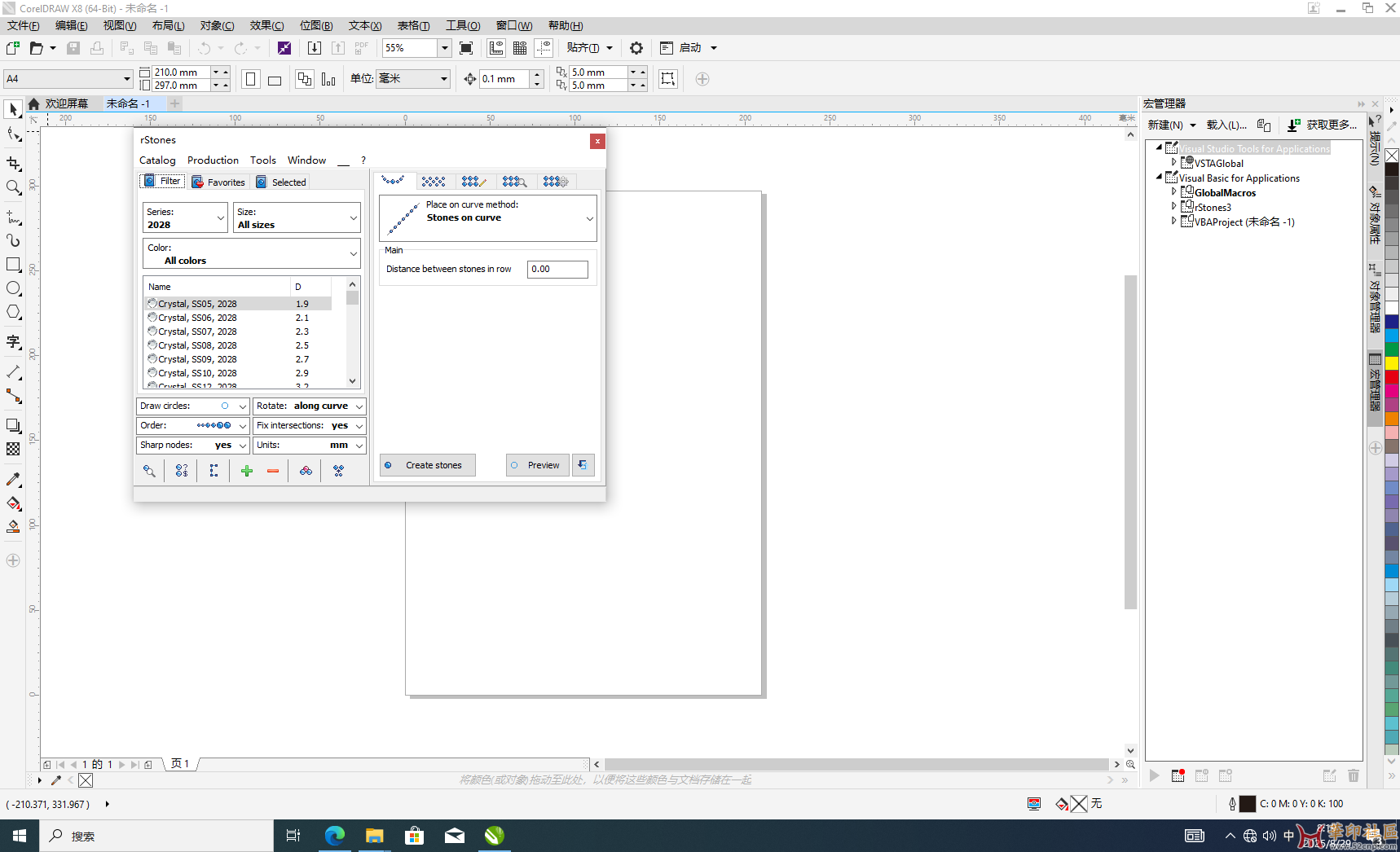The image size is (1400, 852).
Task: Select the Transparency checkerboard tool
Action: point(13,449)
